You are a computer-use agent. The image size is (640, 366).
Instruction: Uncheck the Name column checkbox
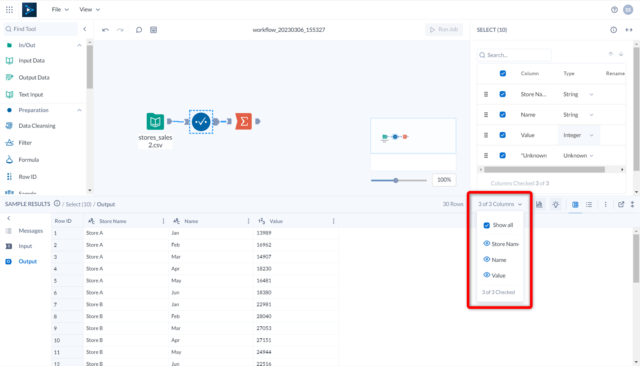coord(502,115)
